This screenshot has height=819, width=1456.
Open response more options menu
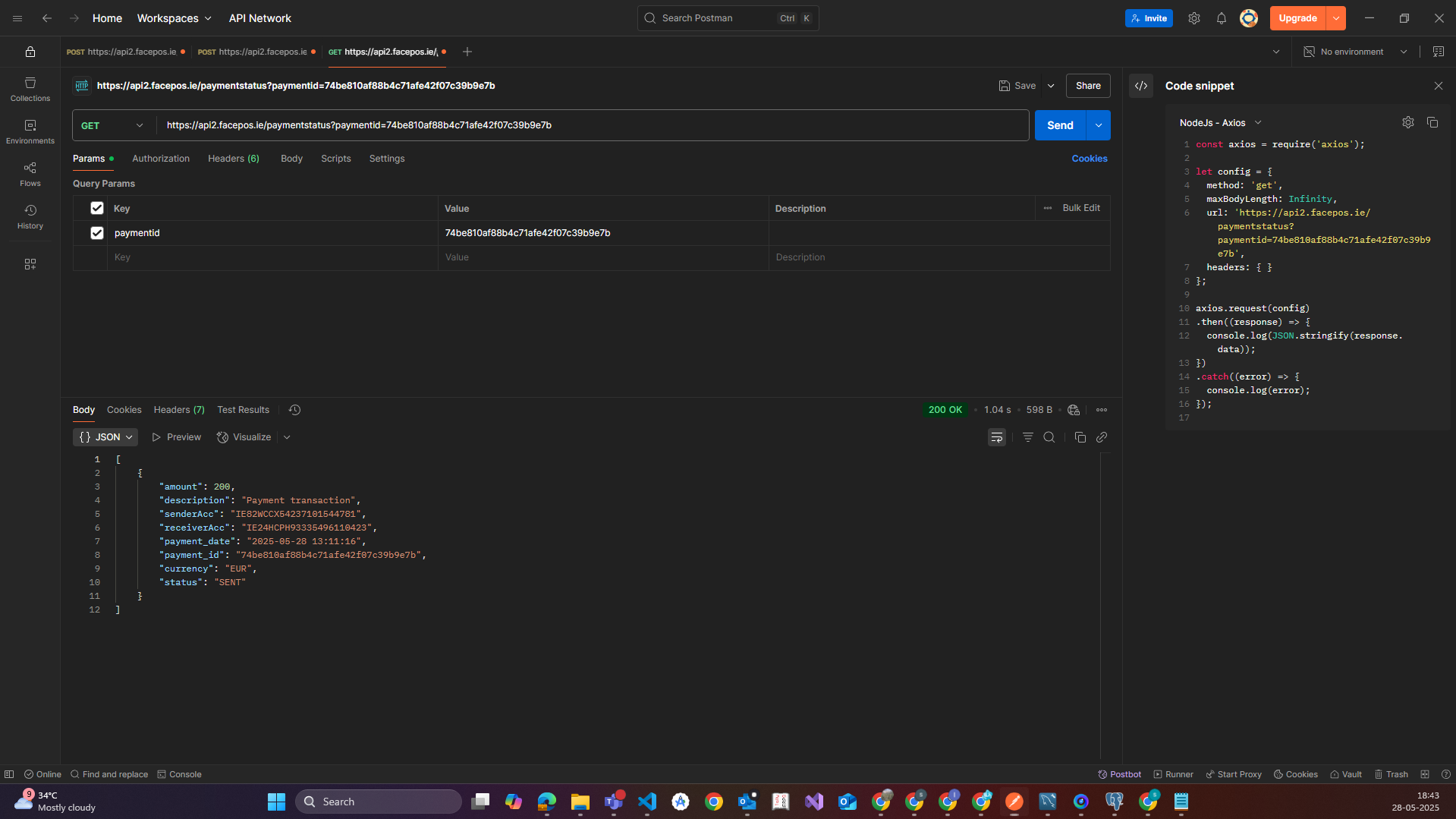tap(1102, 410)
